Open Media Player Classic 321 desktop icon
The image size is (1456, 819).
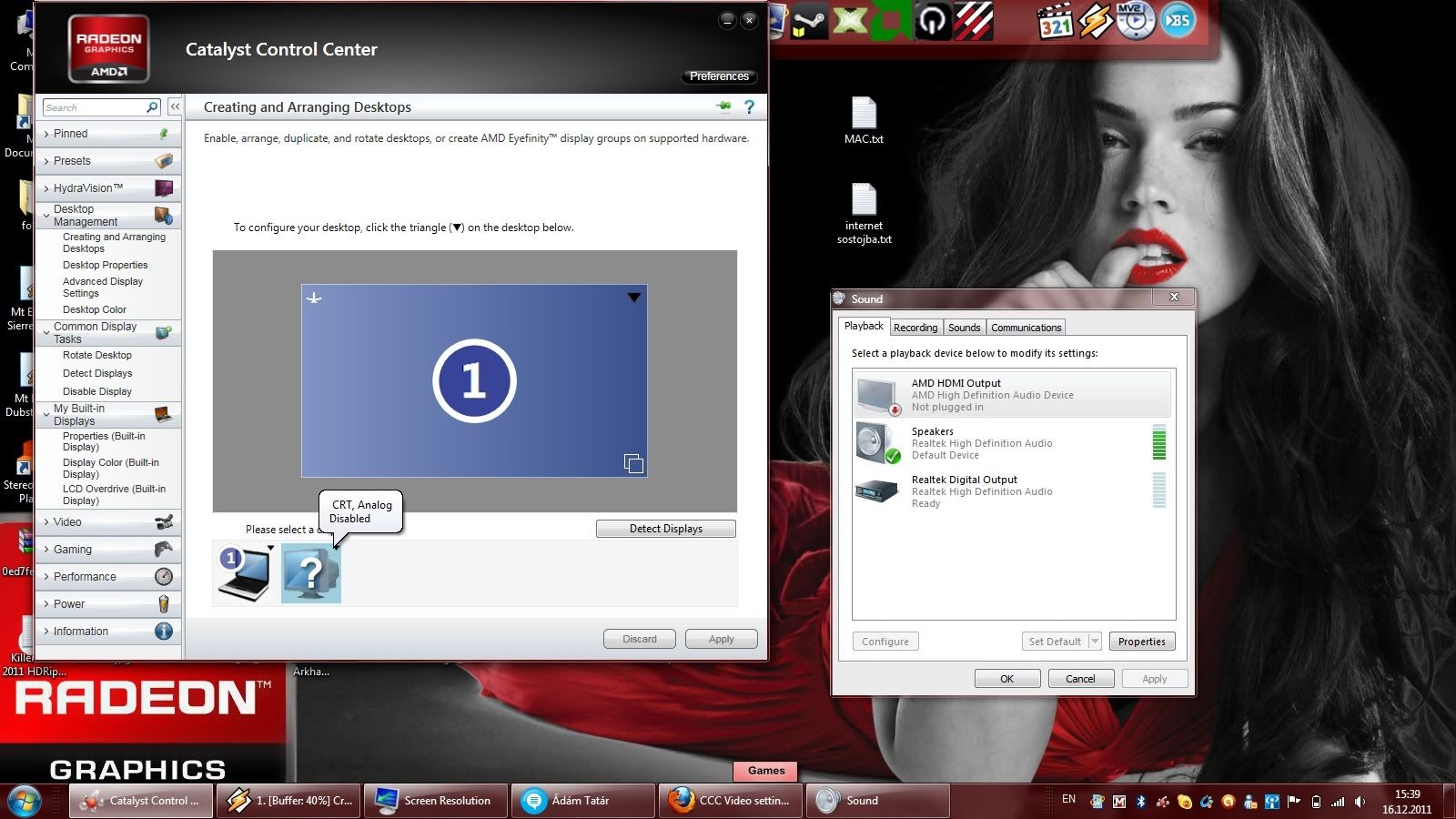1056,21
